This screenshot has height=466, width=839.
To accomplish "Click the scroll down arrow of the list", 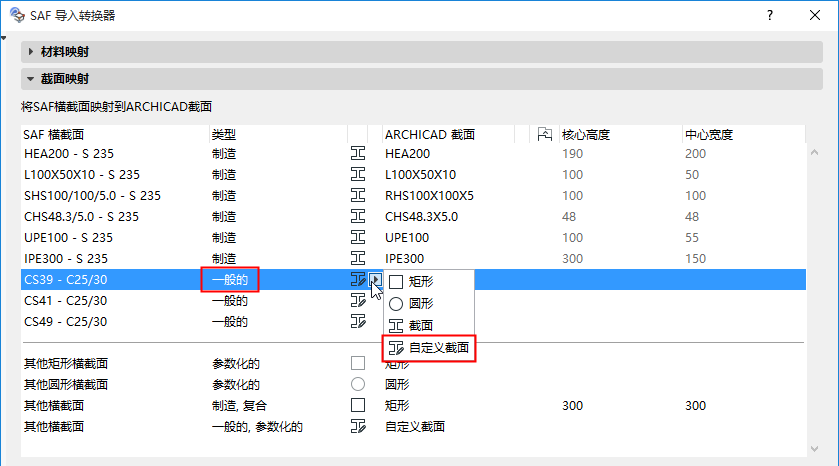I will [x=814, y=449].
